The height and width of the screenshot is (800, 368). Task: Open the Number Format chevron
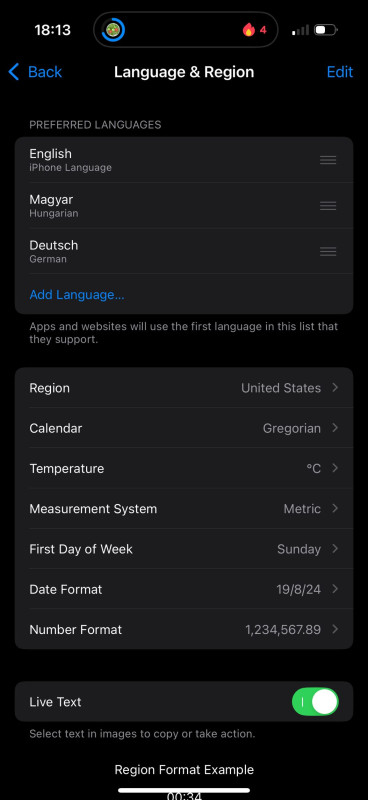pos(335,629)
